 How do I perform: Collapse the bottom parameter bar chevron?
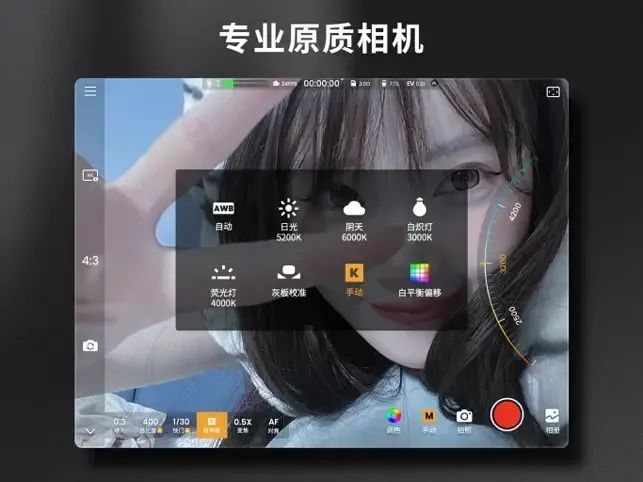click(x=90, y=431)
